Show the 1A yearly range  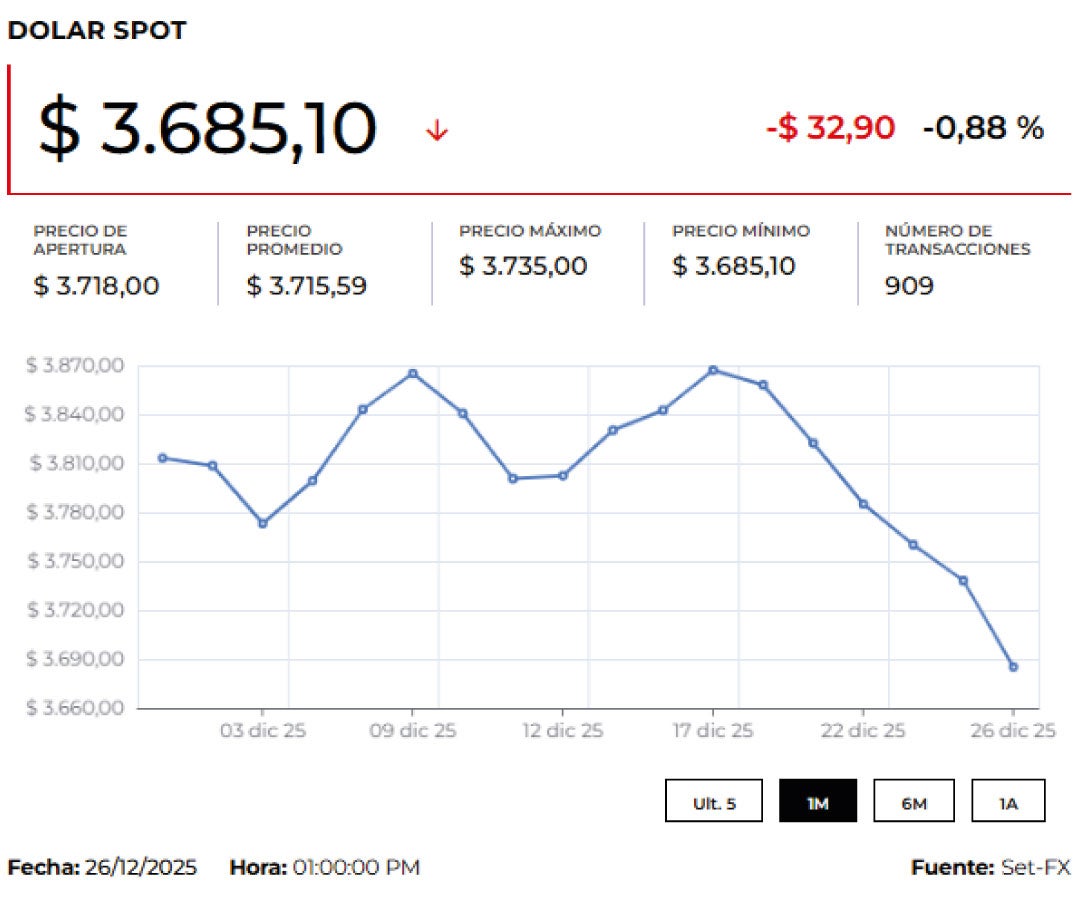1008,801
